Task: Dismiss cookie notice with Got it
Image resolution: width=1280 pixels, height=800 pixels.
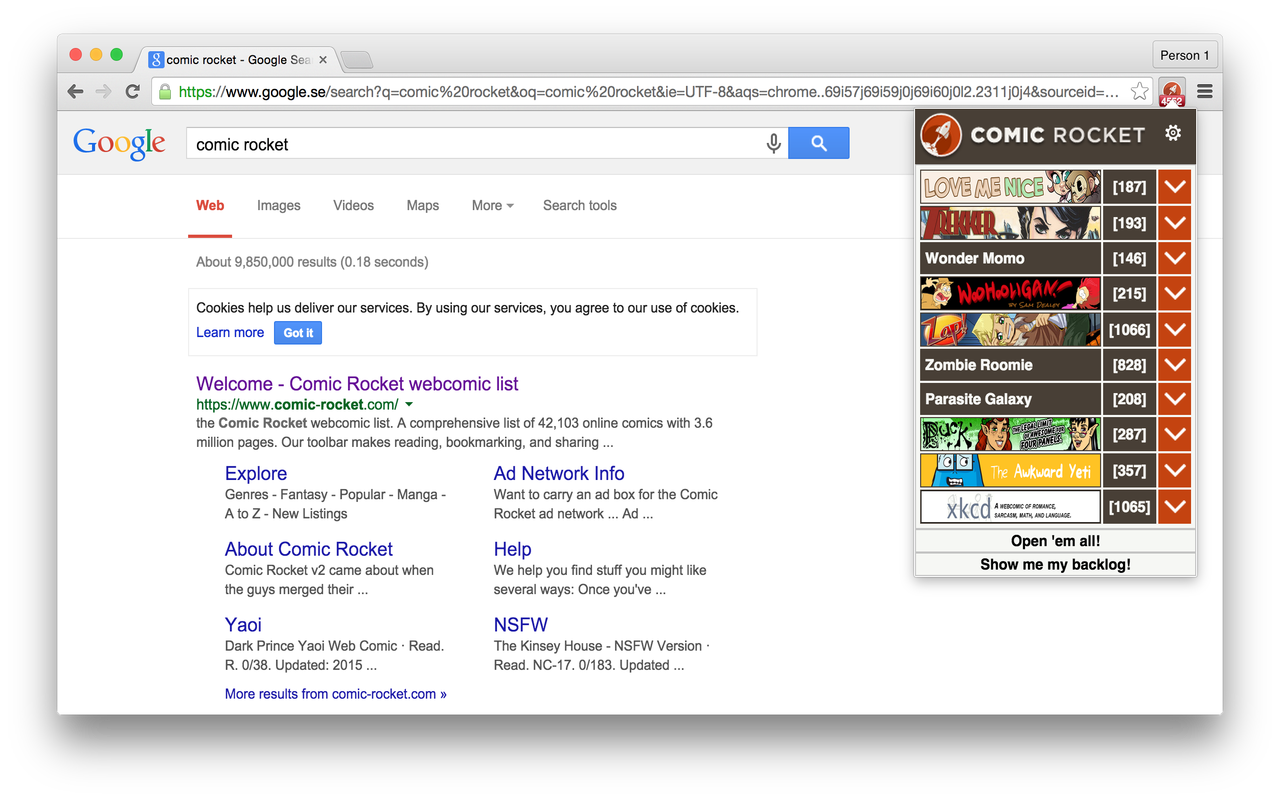Action: [x=298, y=333]
